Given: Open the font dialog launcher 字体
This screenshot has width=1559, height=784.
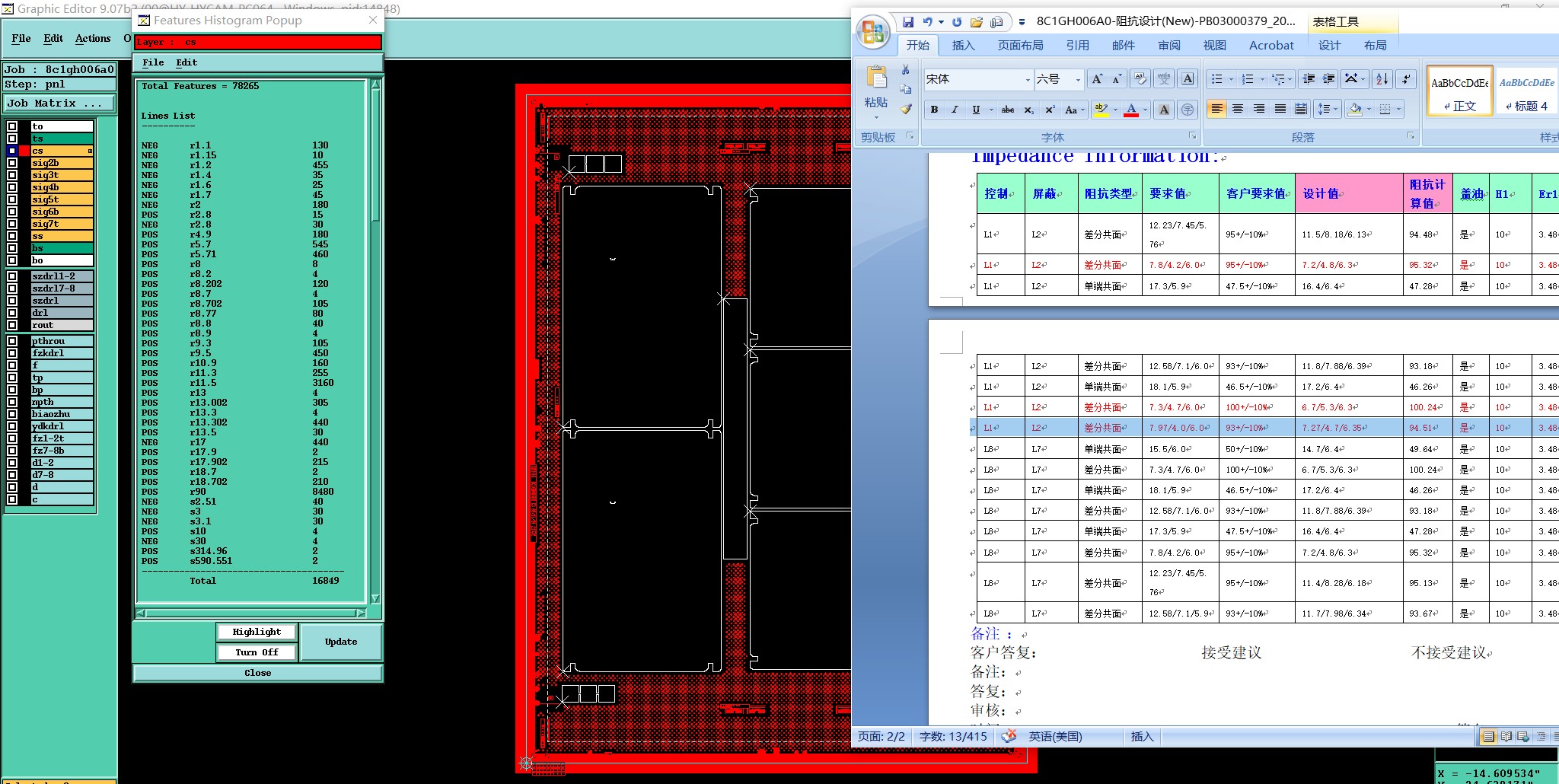Looking at the screenshot, I should [x=1192, y=136].
